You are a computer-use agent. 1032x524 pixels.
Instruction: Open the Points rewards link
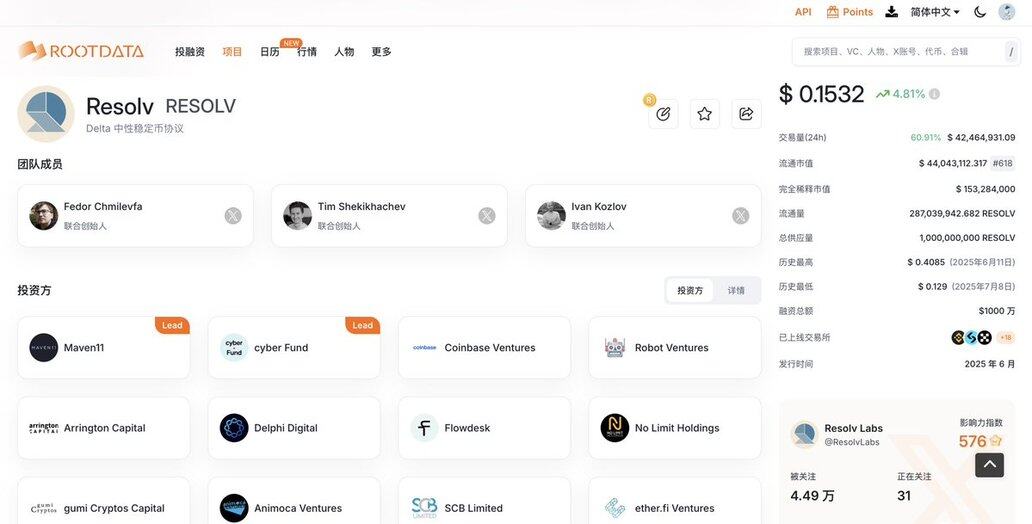(x=850, y=12)
